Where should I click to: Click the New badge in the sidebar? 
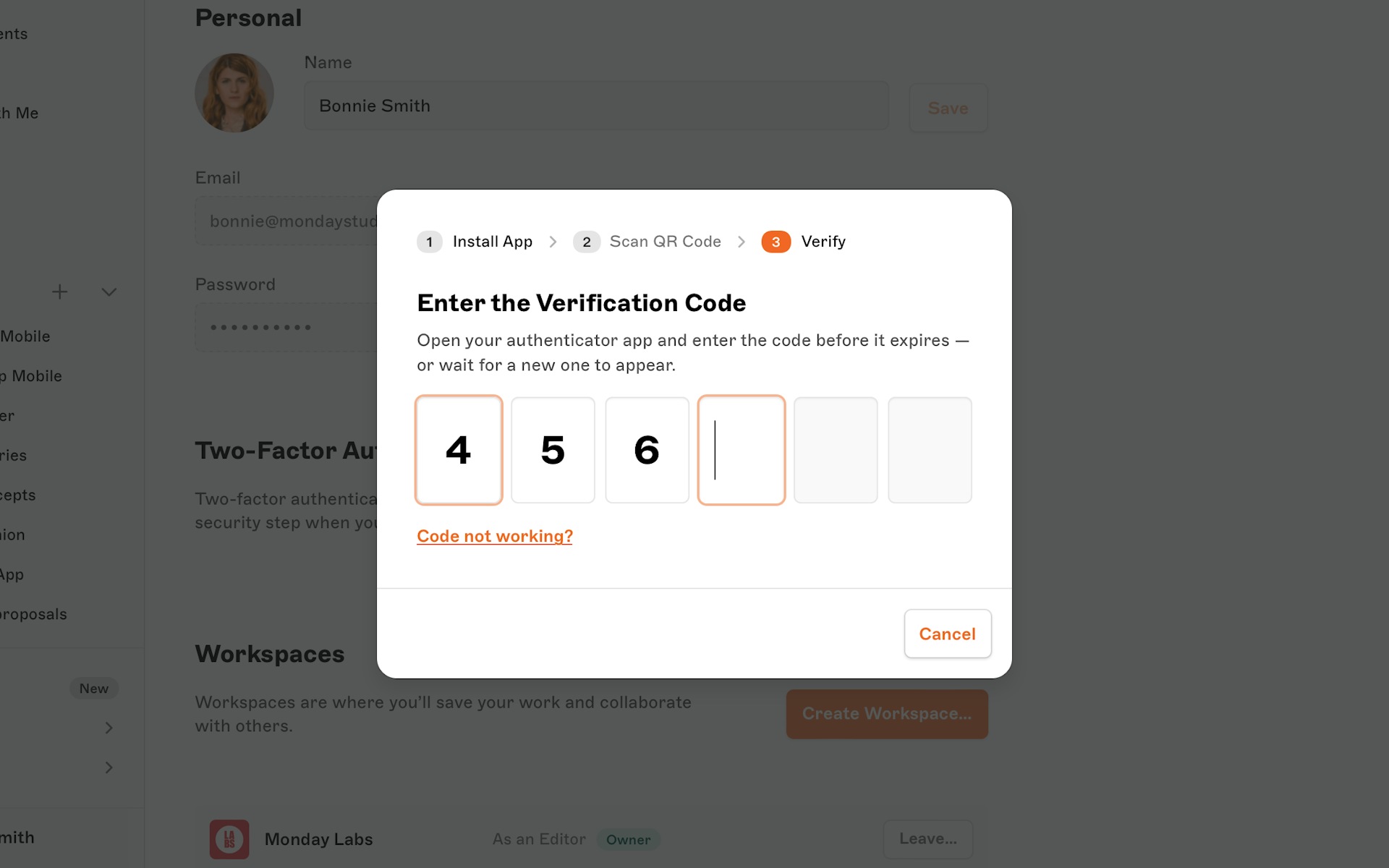(93, 688)
